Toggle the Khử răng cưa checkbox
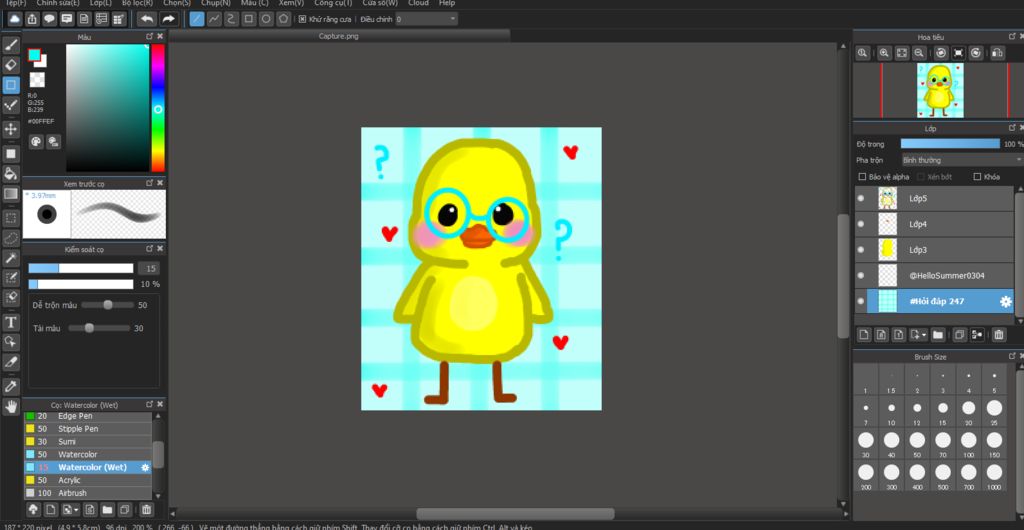1024x530 pixels. pyautogui.click(x=303, y=19)
